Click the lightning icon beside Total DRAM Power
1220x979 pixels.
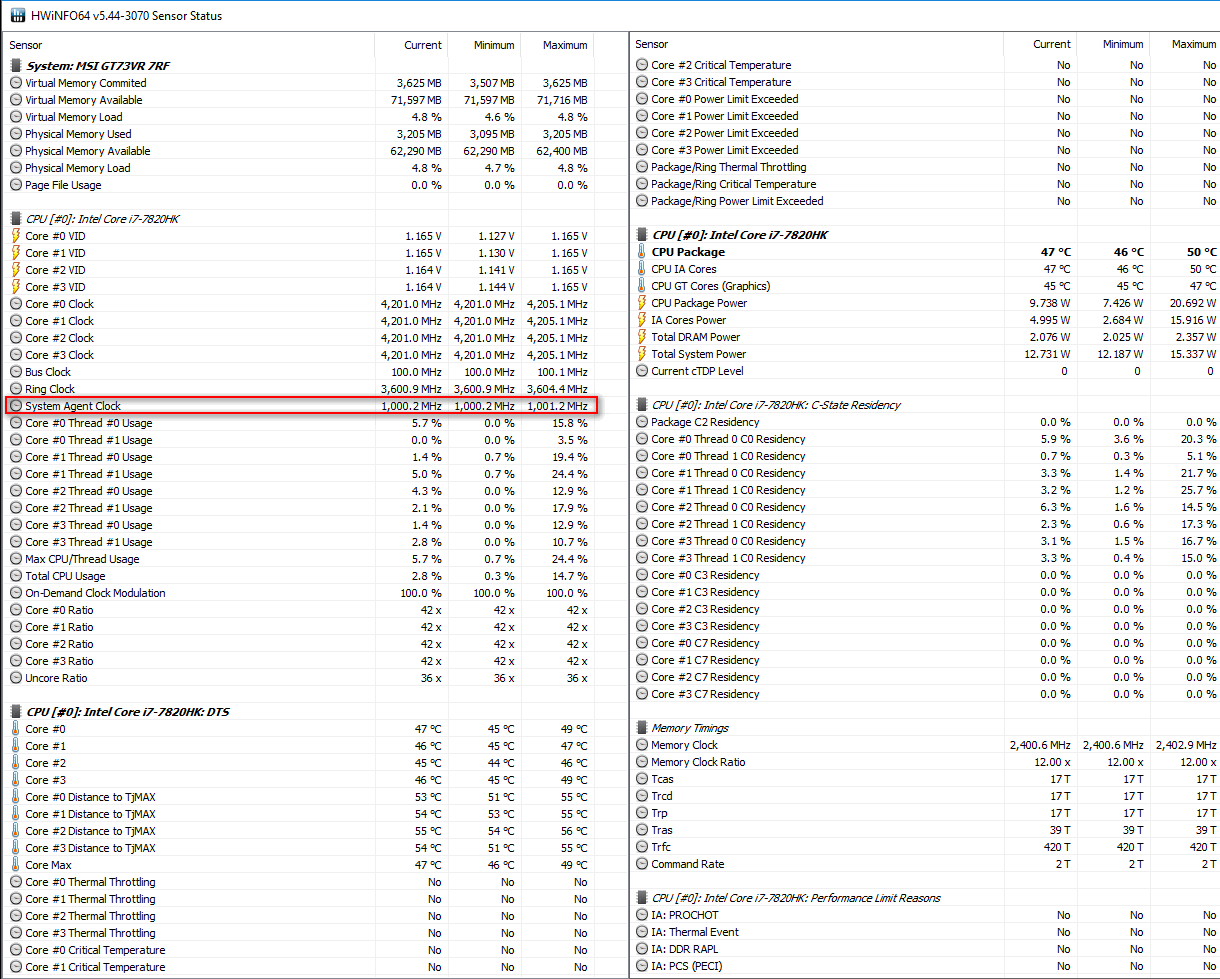click(642, 337)
